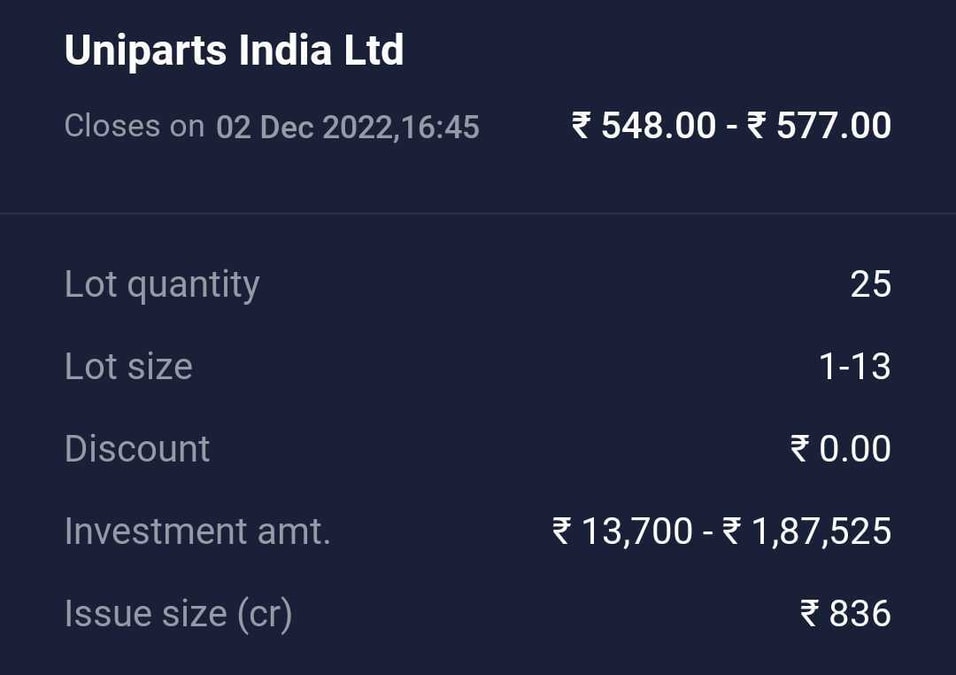
Task: Click the Discount label
Action: [137, 449]
